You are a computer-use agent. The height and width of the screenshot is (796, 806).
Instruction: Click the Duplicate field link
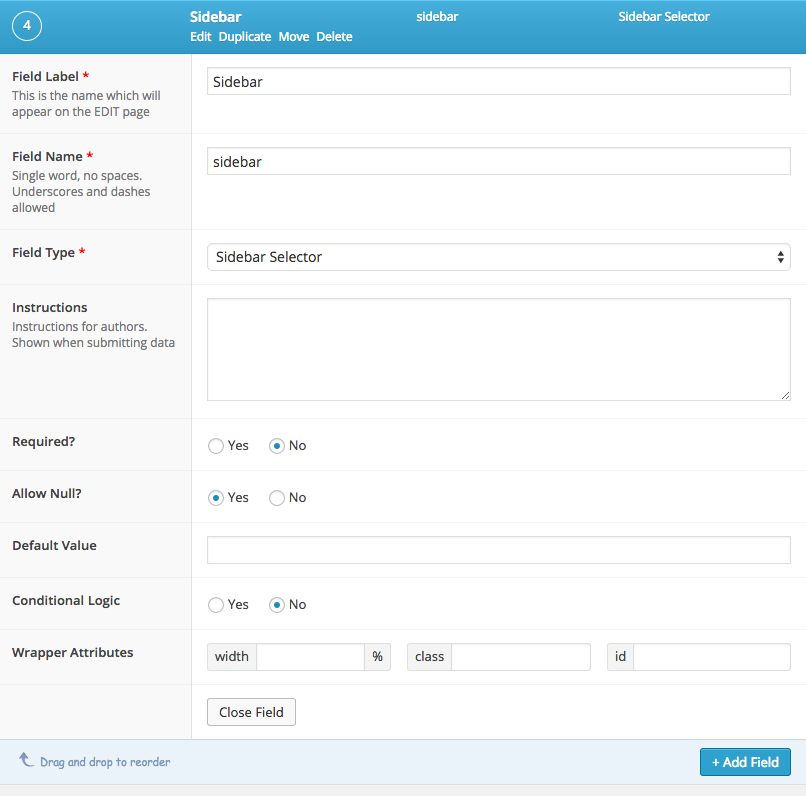pyautogui.click(x=245, y=36)
